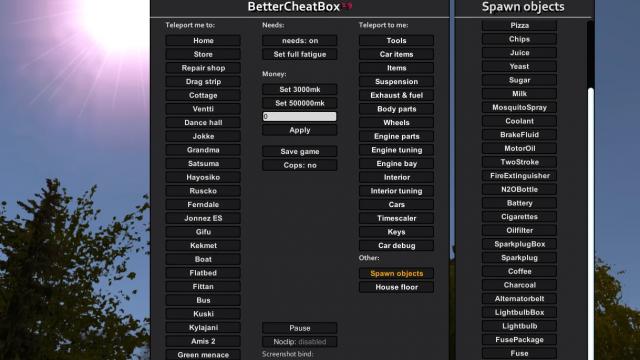The width and height of the screenshot is (640, 360).
Task: Apply the custom money amount
Action: [x=300, y=130]
